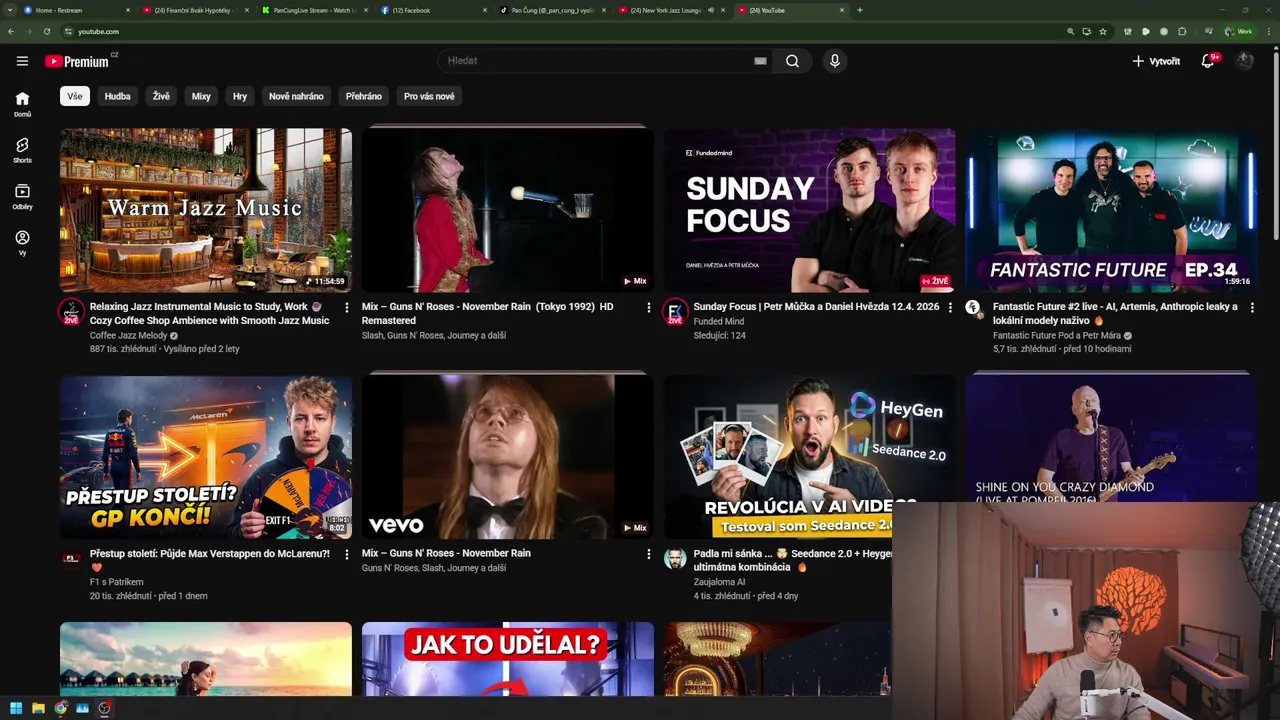
Task: Switch to Pan Čung TikTok tab
Action: 553,10
